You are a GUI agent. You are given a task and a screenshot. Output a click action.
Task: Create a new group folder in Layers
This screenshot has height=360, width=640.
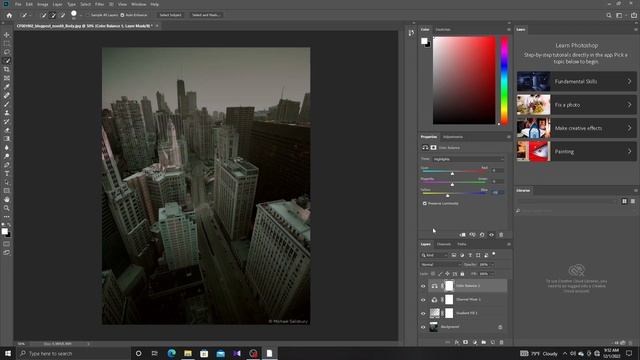pos(484,342)
